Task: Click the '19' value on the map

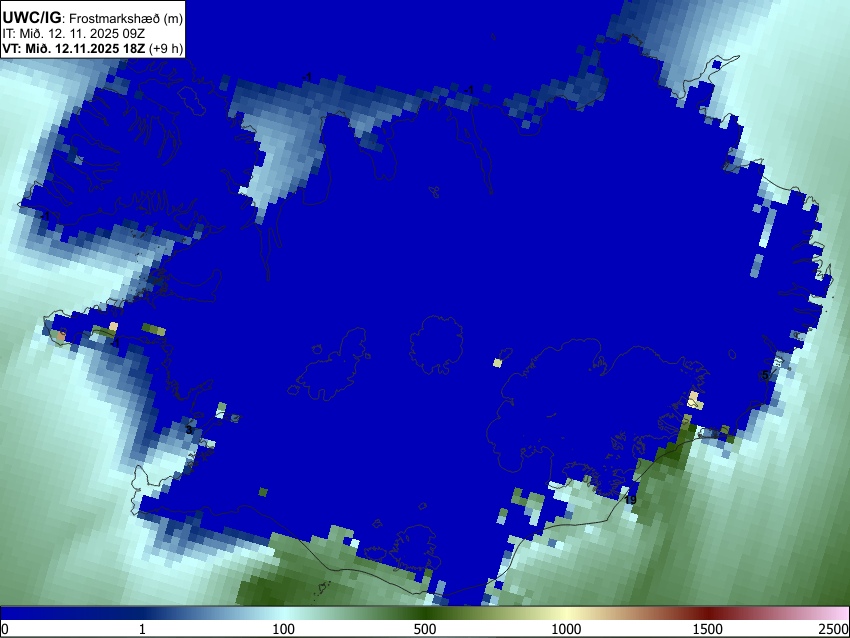Action: pyautogui.click(x=630, y=500)
